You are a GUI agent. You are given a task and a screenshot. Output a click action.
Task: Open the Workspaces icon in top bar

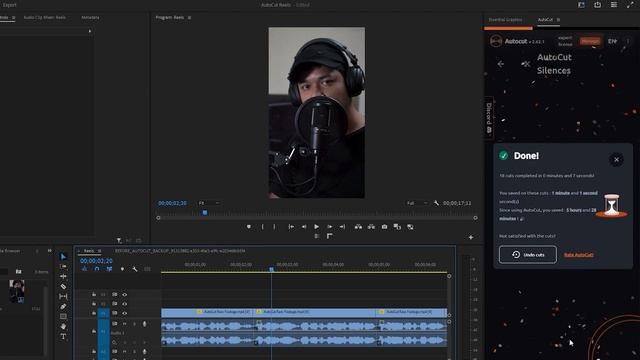click(x=581, y=5)
